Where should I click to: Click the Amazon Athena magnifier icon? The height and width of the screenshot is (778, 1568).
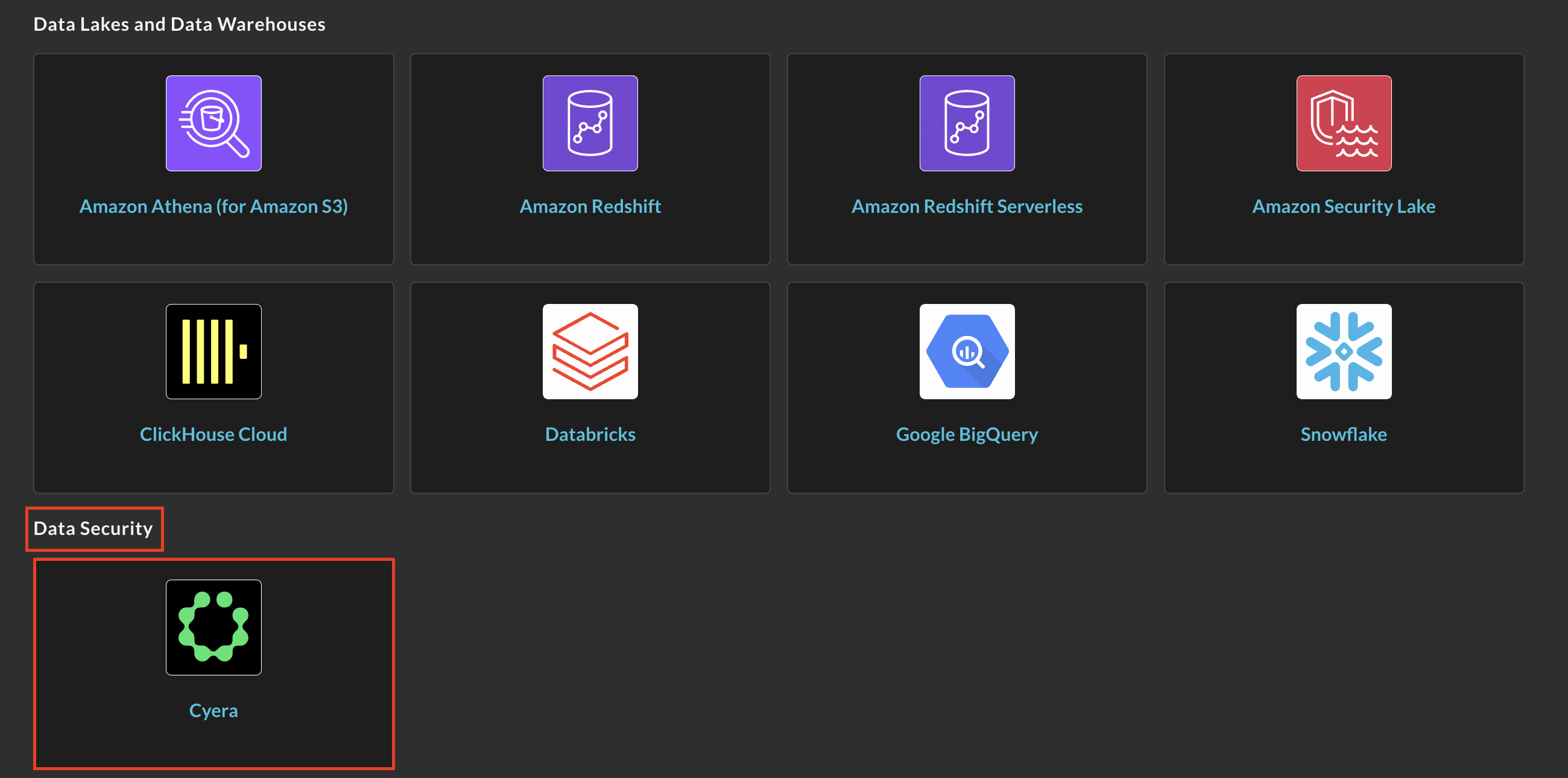click(213, 123)
